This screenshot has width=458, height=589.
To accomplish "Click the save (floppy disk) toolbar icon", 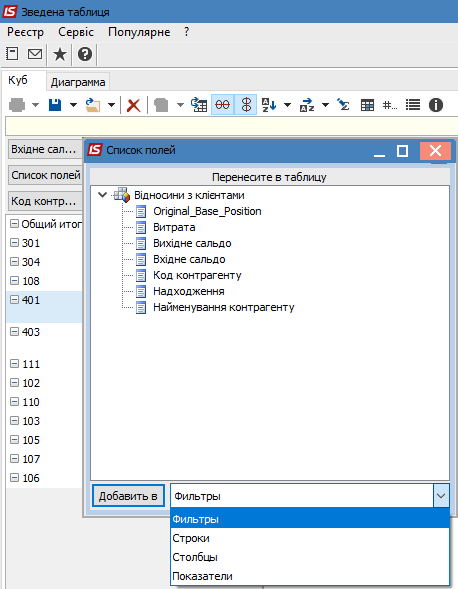I will click(55, 105).
